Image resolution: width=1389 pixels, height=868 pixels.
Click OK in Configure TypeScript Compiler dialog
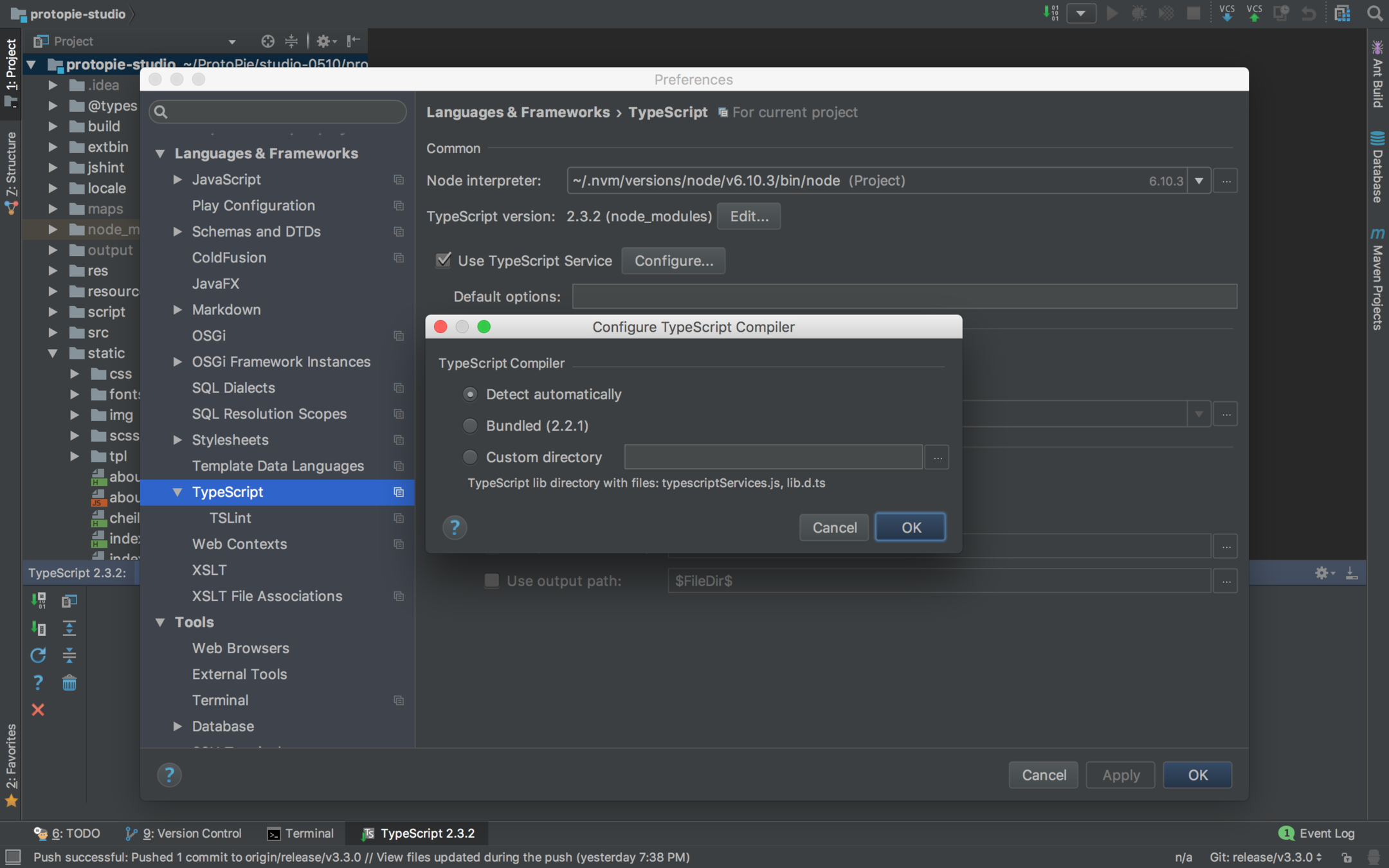pyautogui.click(x=910, y=527)
